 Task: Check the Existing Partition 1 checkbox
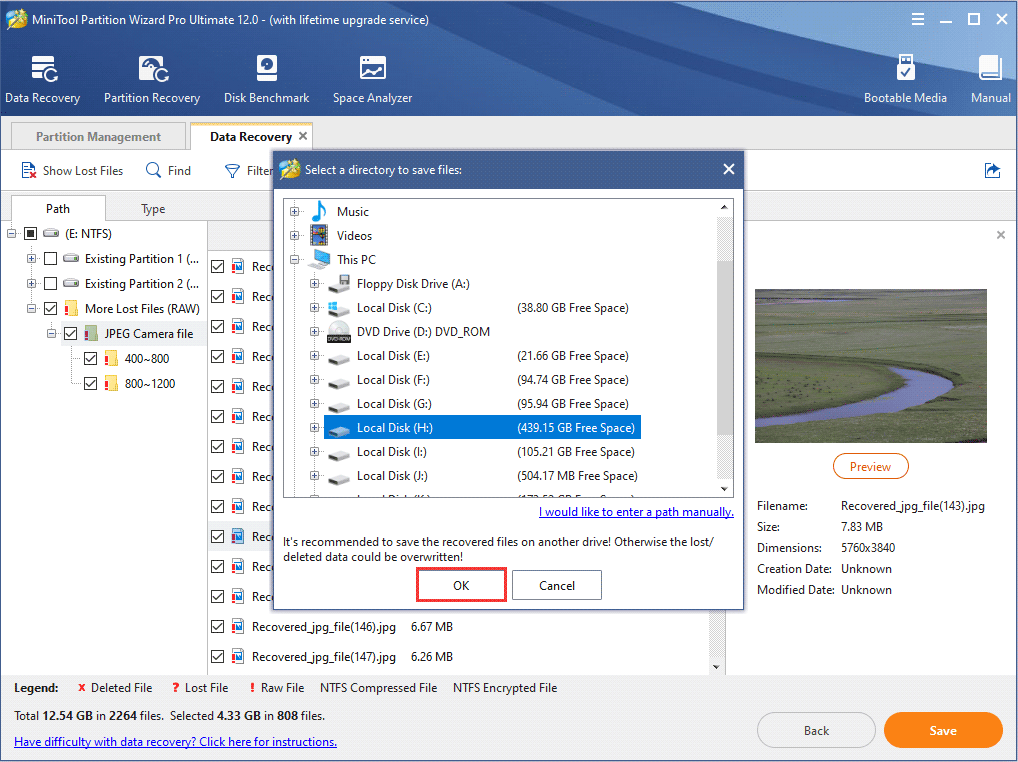51,258
